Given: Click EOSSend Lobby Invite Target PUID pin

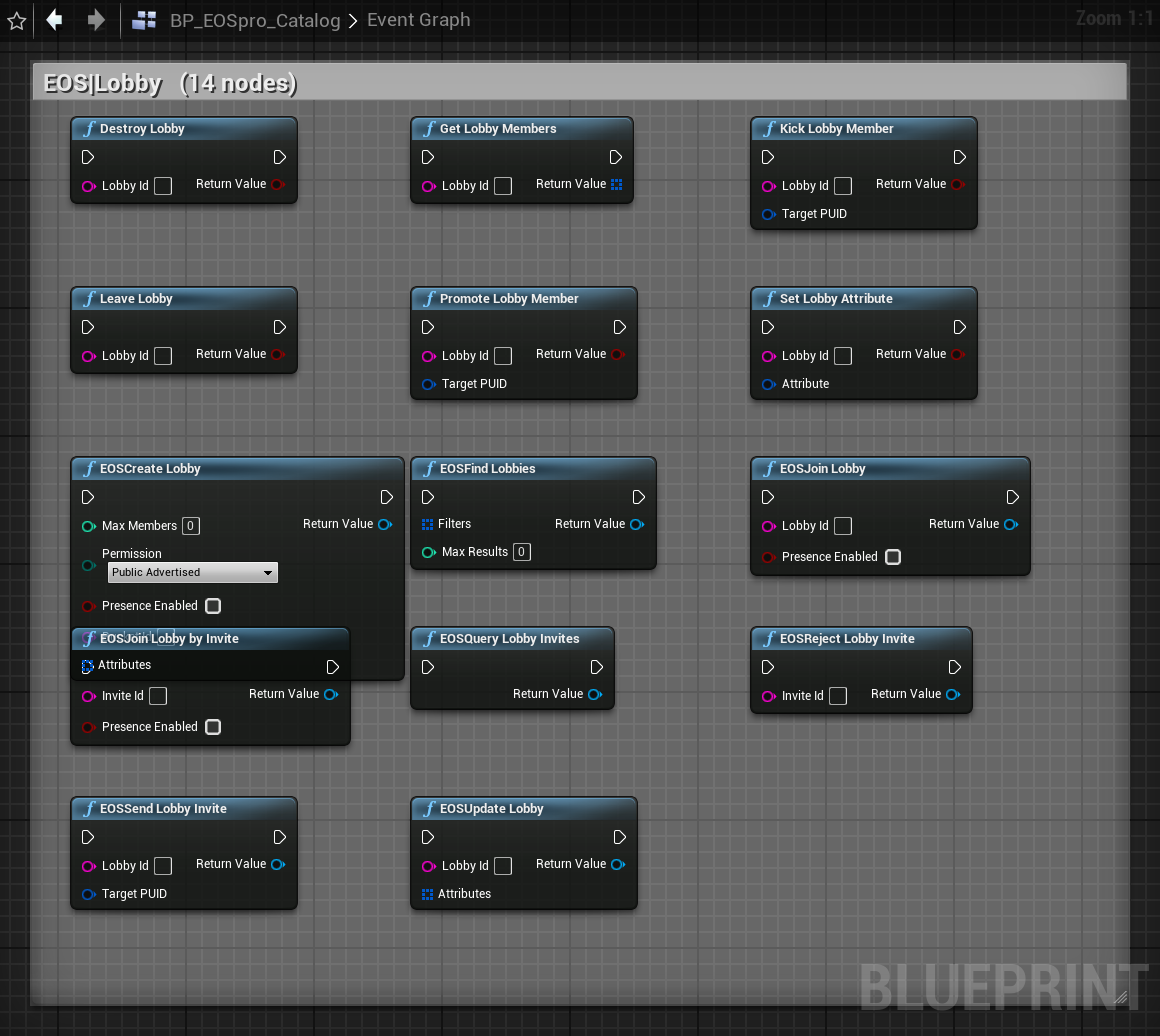Looking at the screenshot, I should pyautogui.click(x=88, y=895).
